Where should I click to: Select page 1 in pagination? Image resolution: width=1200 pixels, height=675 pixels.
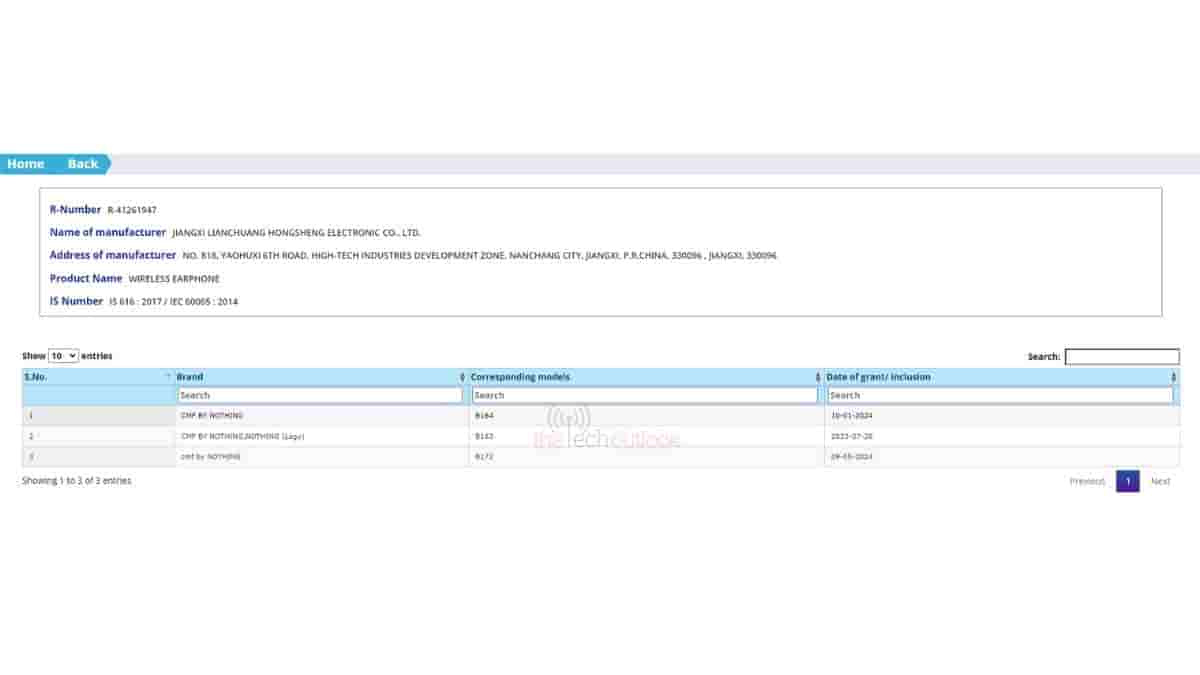1127,482
